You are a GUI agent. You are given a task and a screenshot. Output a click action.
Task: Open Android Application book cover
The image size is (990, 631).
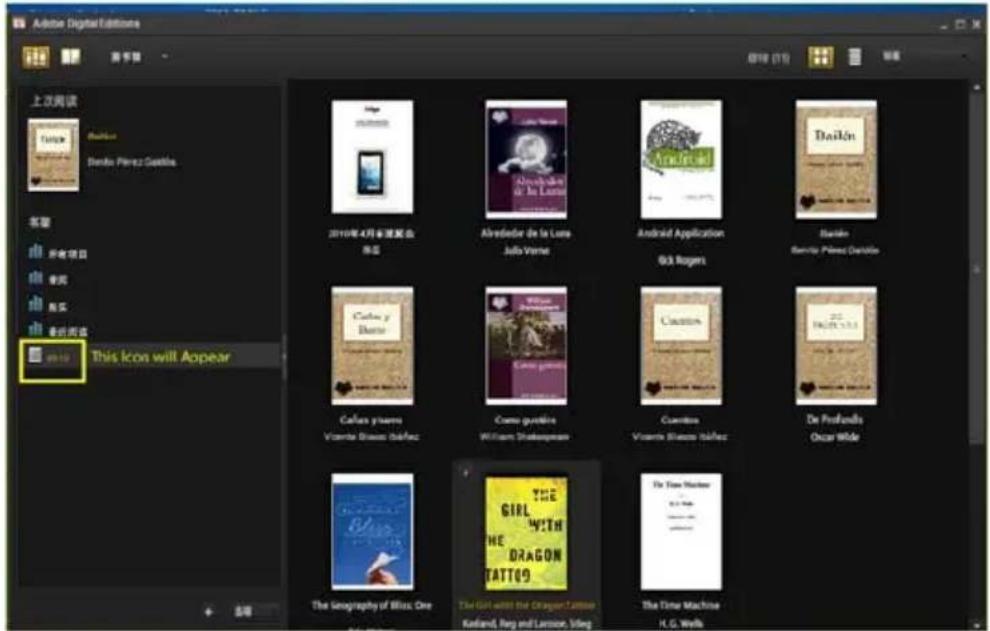pos(681,159)
